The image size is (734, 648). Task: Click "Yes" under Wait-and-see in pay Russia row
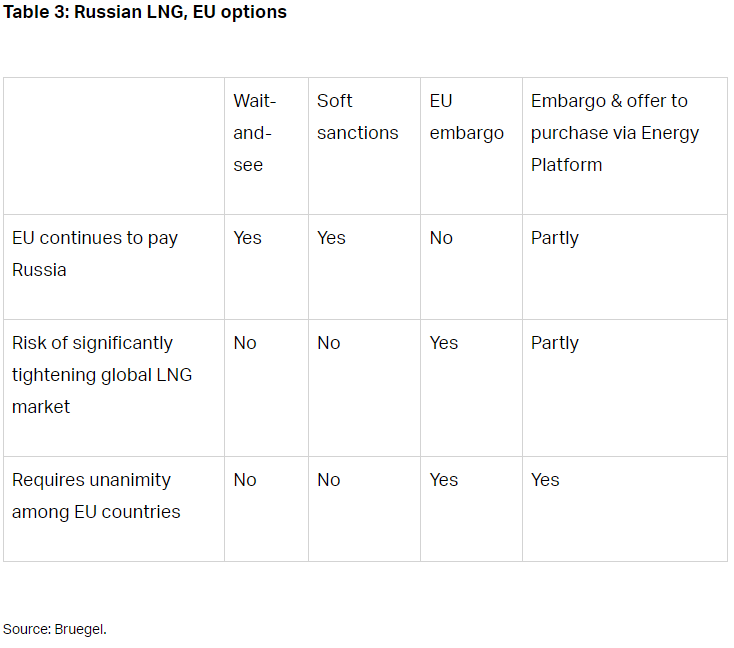(247, 238)
